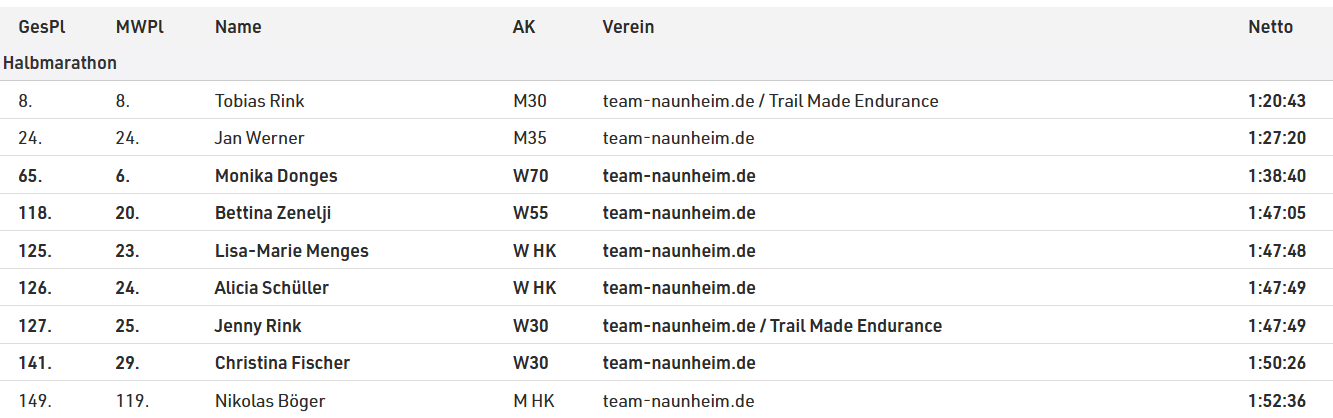Click the Name column header
The height and width of the screenshot is (418, 1333).
tap(238, 27)
